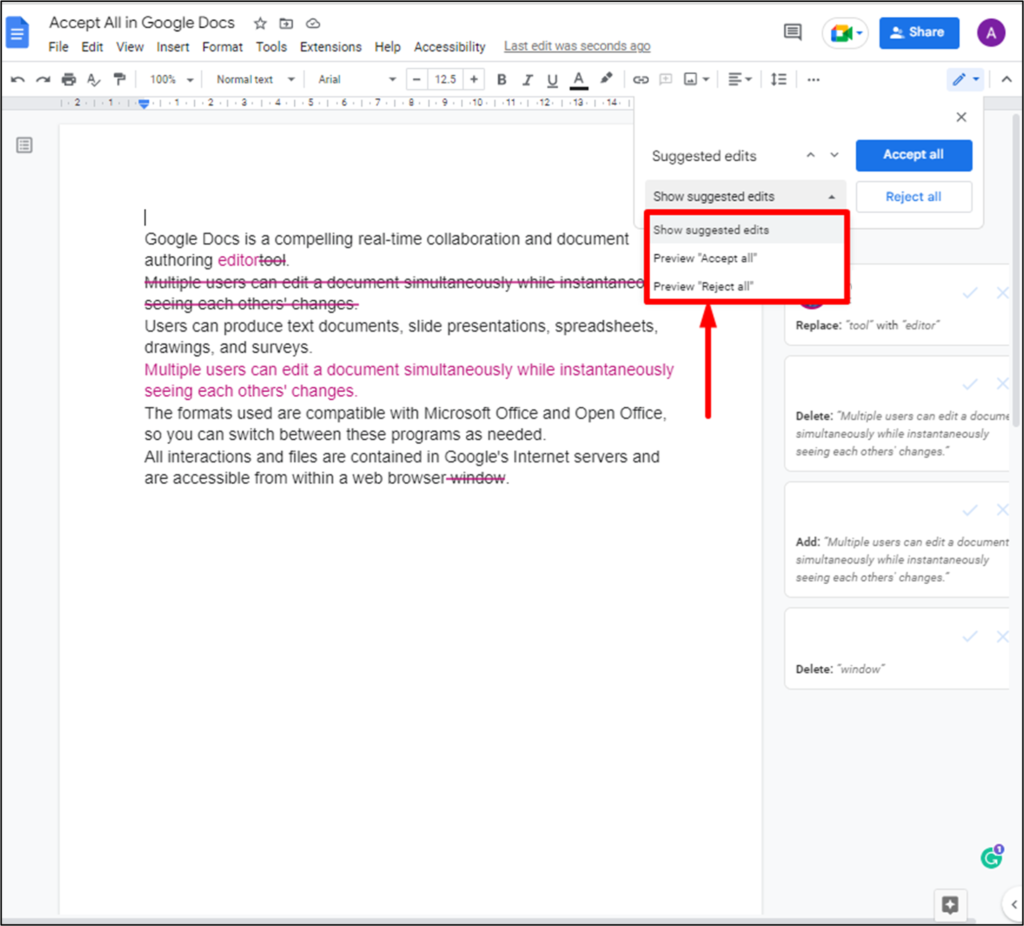Check the cloud document status icon

click(313, 24)
